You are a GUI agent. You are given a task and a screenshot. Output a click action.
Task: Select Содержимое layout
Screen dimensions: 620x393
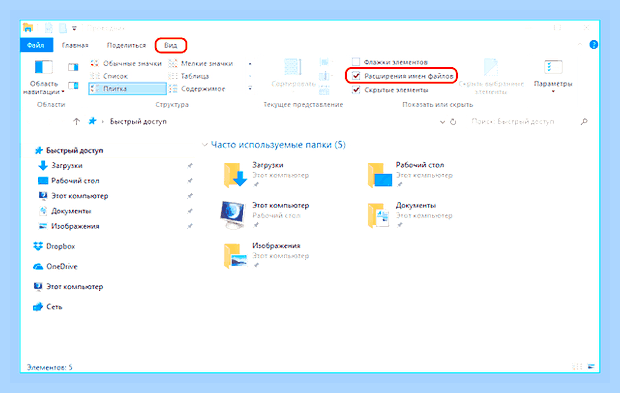point(197,89)
